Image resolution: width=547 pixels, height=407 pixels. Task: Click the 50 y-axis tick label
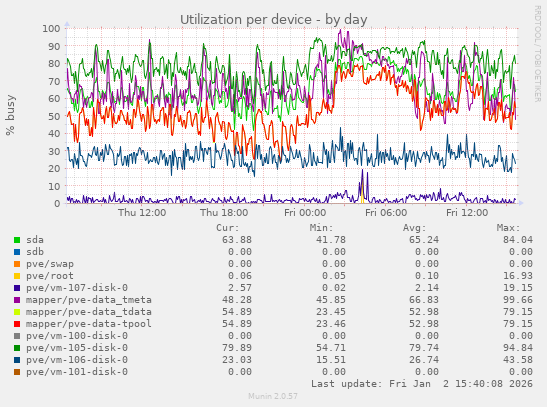[54, 116]
